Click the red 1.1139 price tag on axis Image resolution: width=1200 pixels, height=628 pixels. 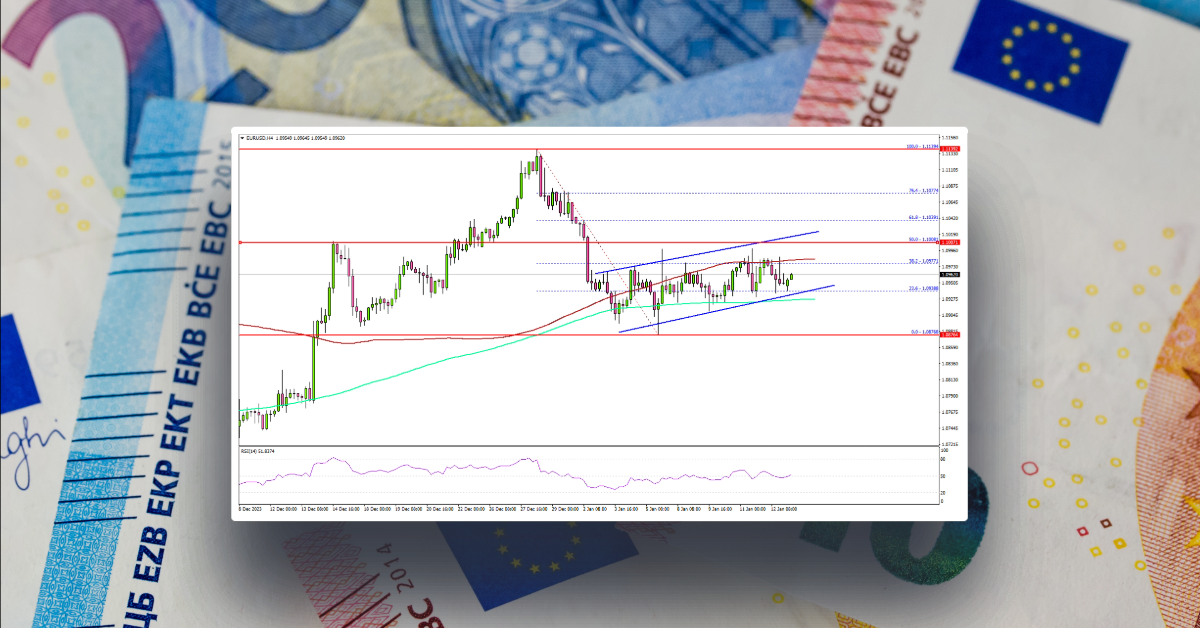(949, 147)
